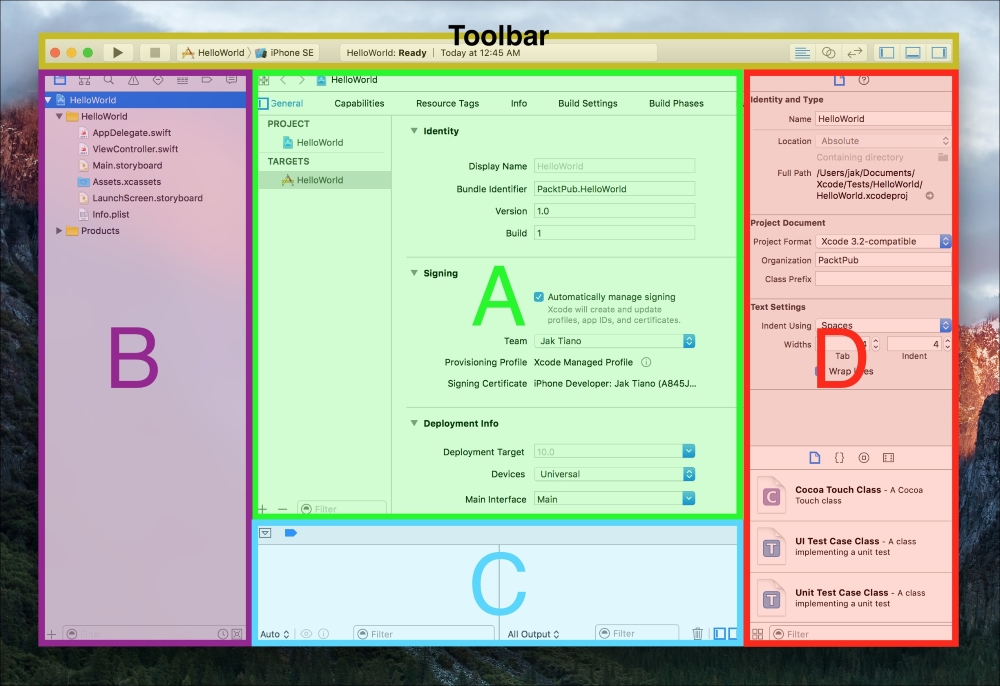Switch to the Build Phases tab

[676, 103]
